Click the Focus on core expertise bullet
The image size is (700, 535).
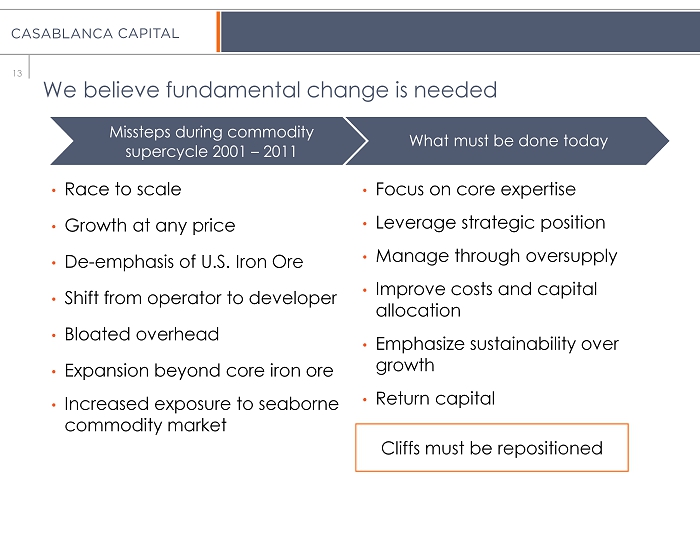[475, 189]
